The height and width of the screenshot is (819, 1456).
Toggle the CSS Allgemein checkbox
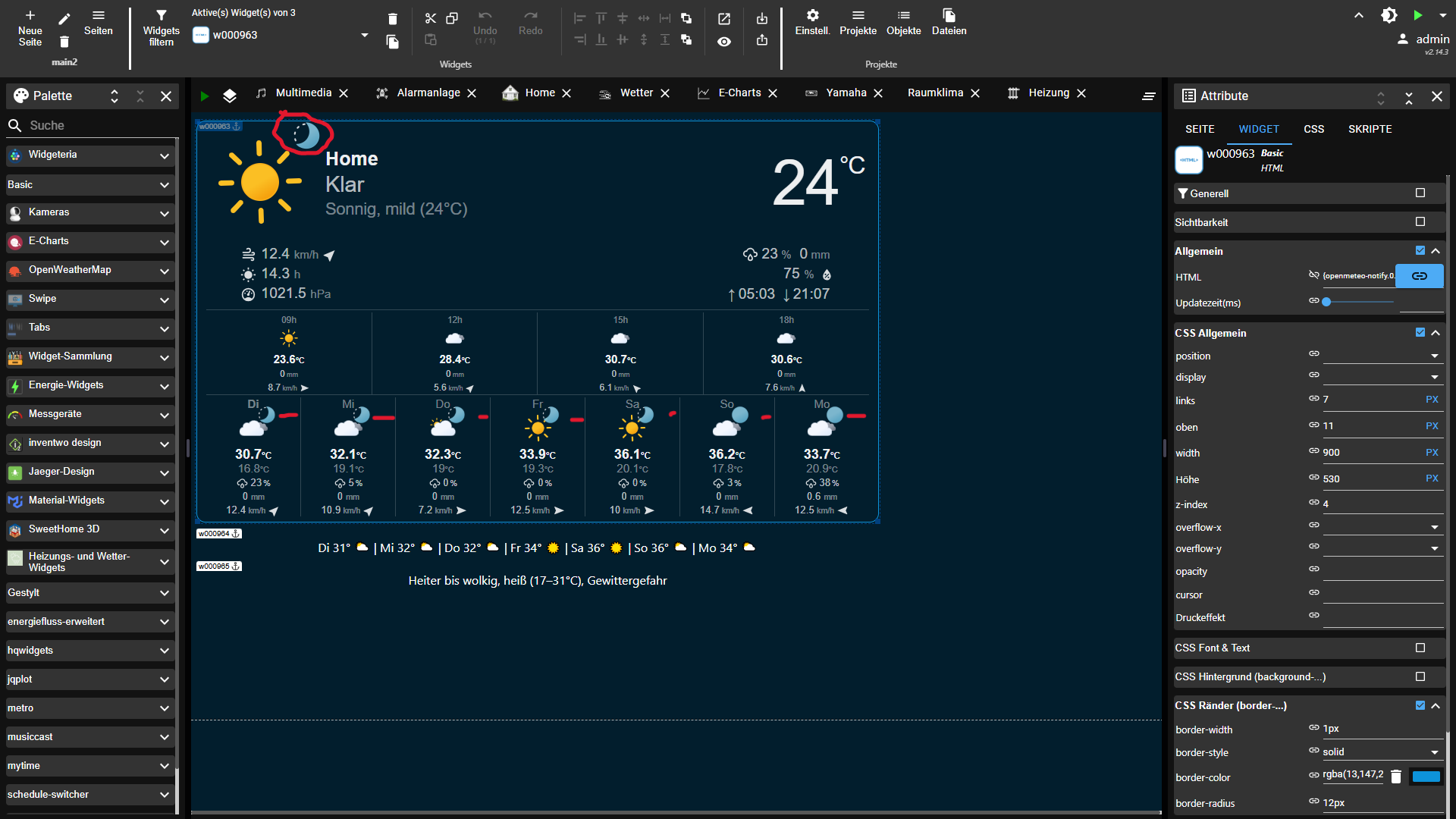pyautogui.click(x=1420, y=332)
